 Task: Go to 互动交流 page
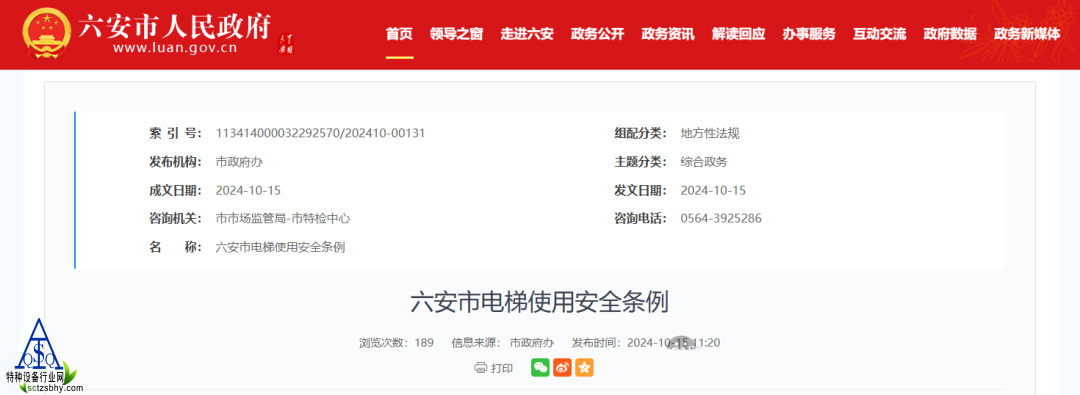[x=880, y=34]
